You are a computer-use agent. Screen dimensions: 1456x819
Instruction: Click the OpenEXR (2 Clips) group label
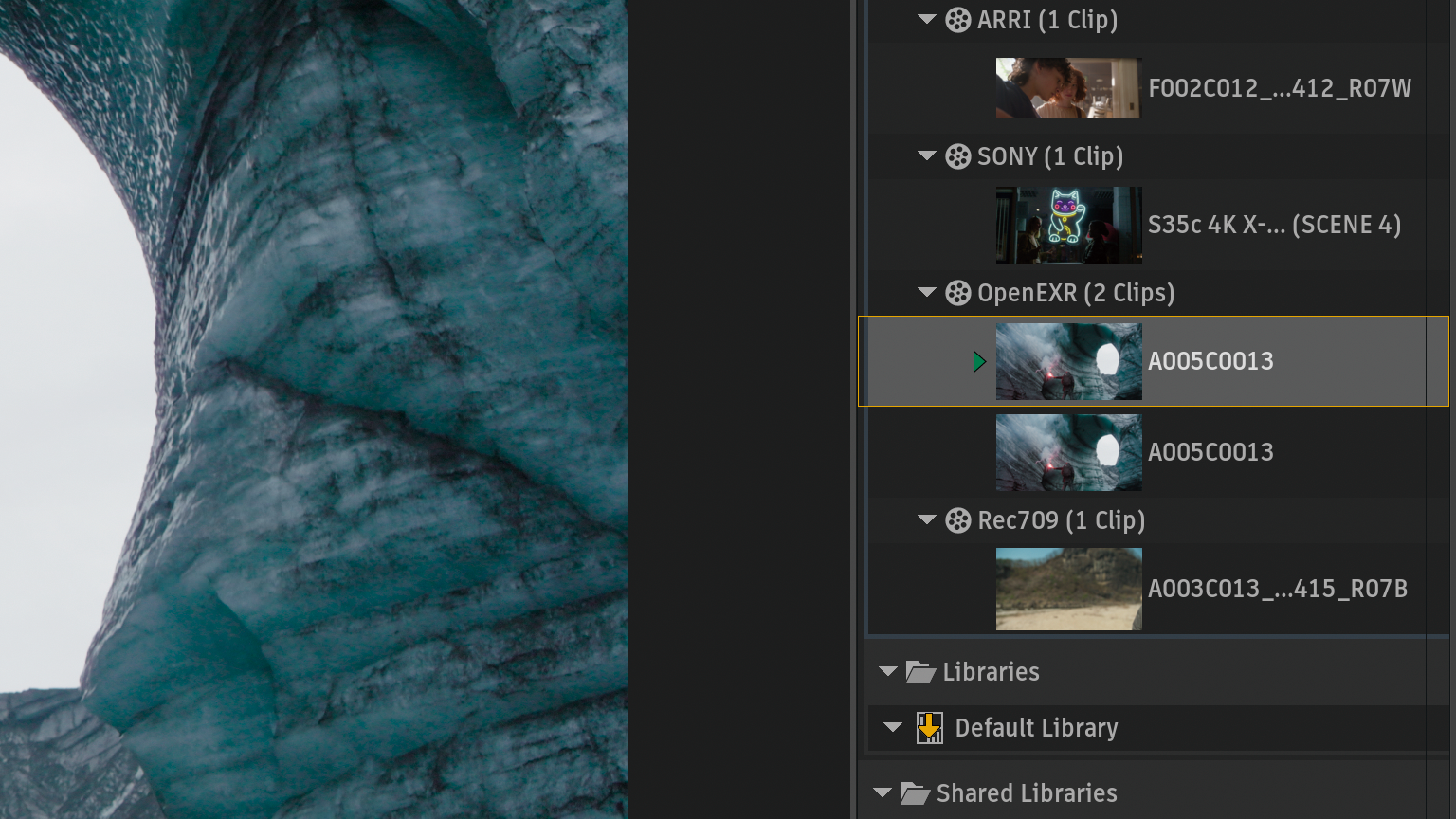[1076, 293]
